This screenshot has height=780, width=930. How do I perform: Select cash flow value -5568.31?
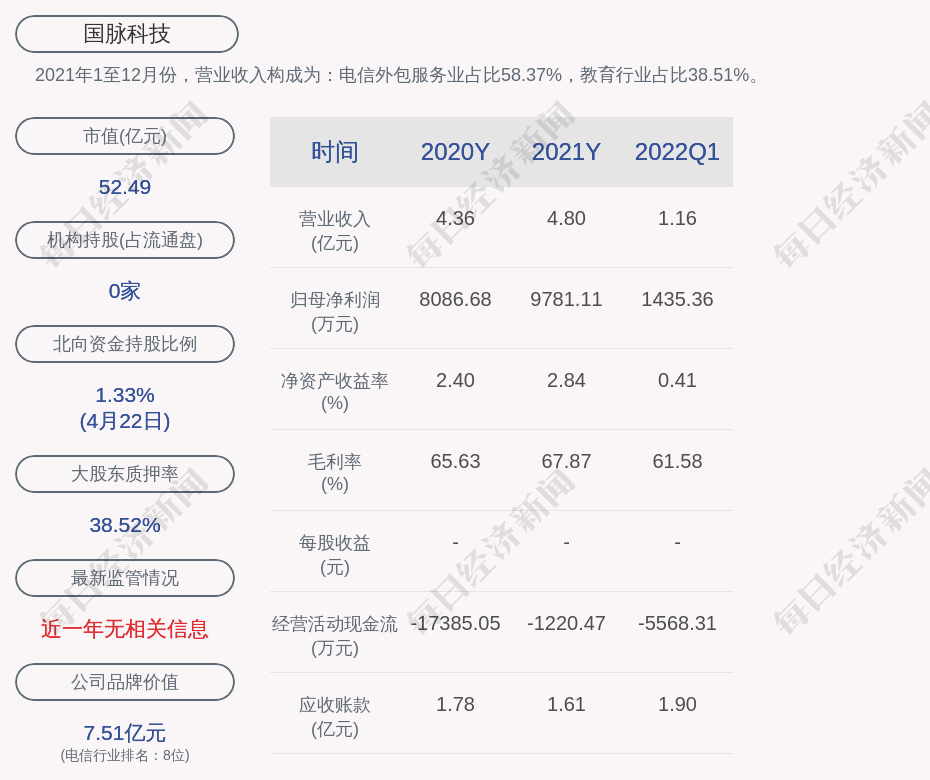(x=677, y=623)
